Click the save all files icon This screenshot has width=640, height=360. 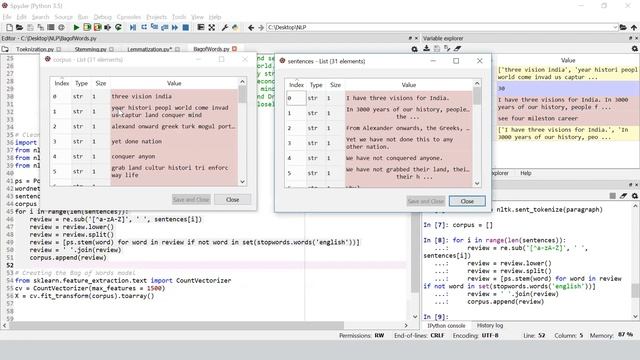(x=40, y=27)
